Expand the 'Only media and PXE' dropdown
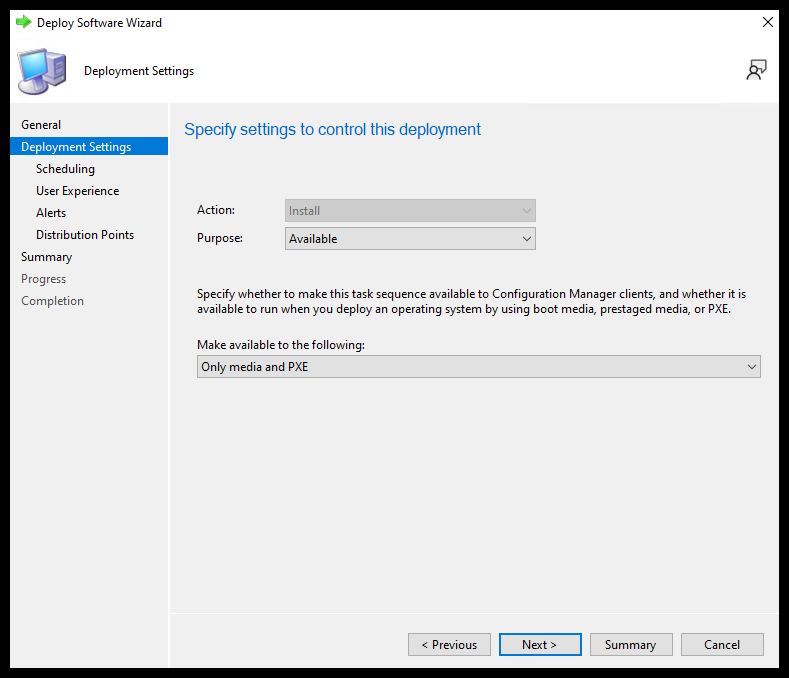Screen dimensions: 789x678 479,366
